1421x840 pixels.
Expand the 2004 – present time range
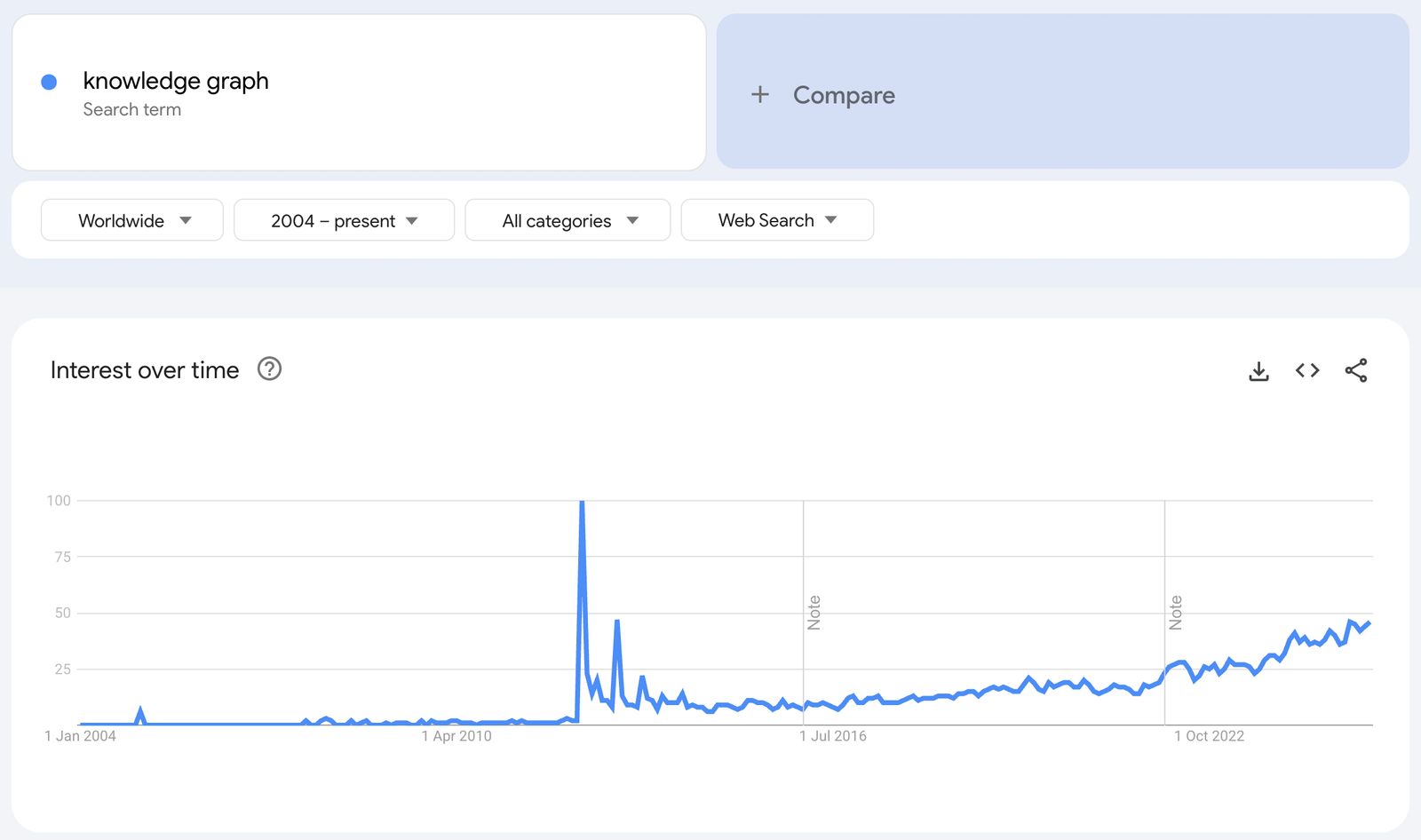[344, 220]
